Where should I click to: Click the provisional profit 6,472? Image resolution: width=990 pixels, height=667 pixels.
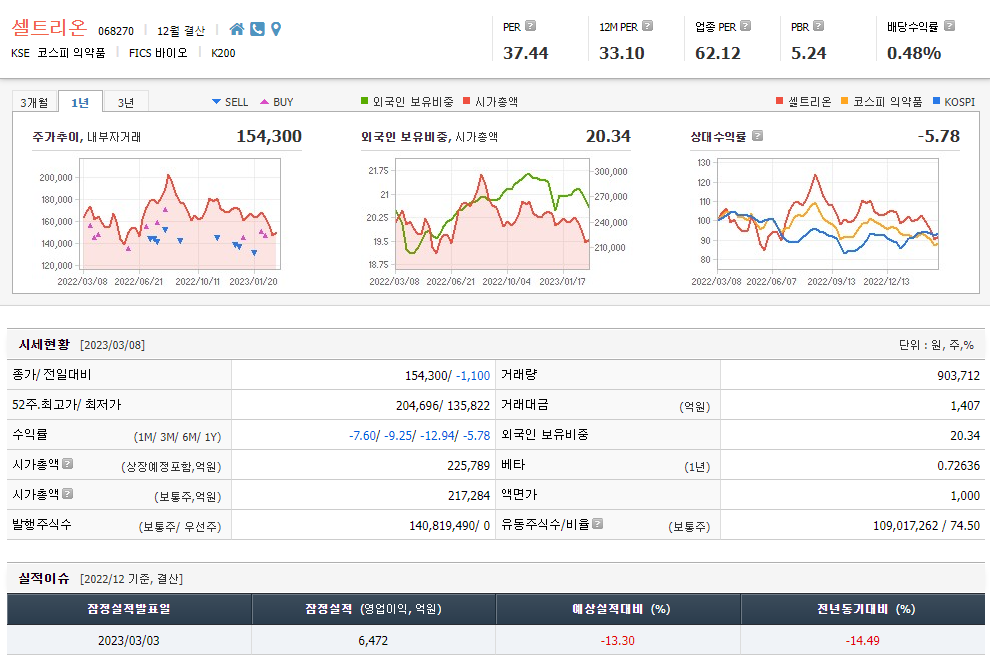coord(373,640)
